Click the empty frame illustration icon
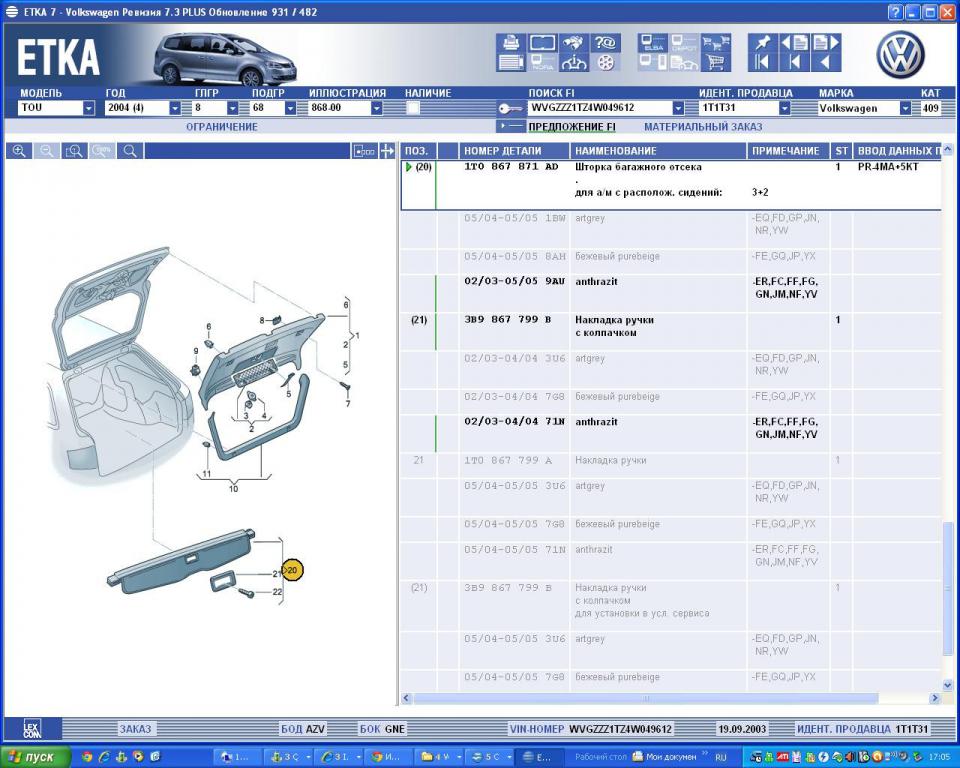This screenshot has width=960, height=768. pyautogui.click(x=542, y=43)
